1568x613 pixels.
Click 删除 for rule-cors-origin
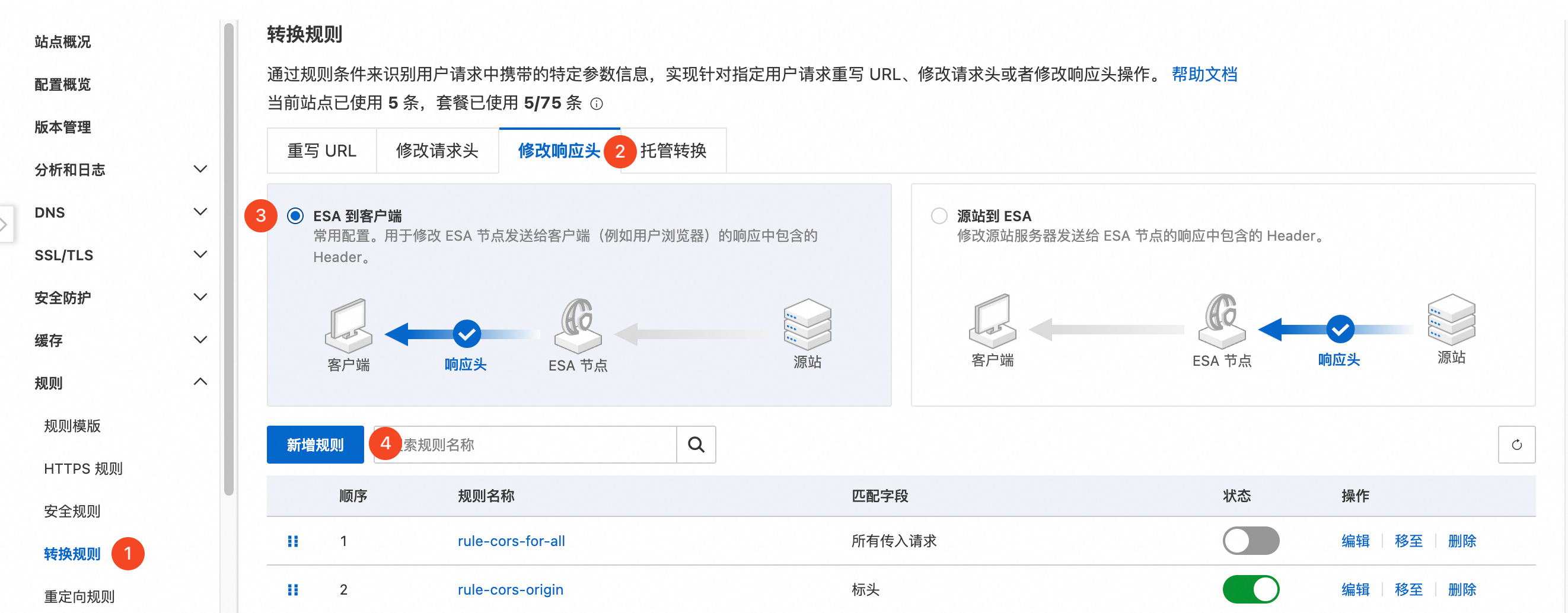(x=1462, y=589)
